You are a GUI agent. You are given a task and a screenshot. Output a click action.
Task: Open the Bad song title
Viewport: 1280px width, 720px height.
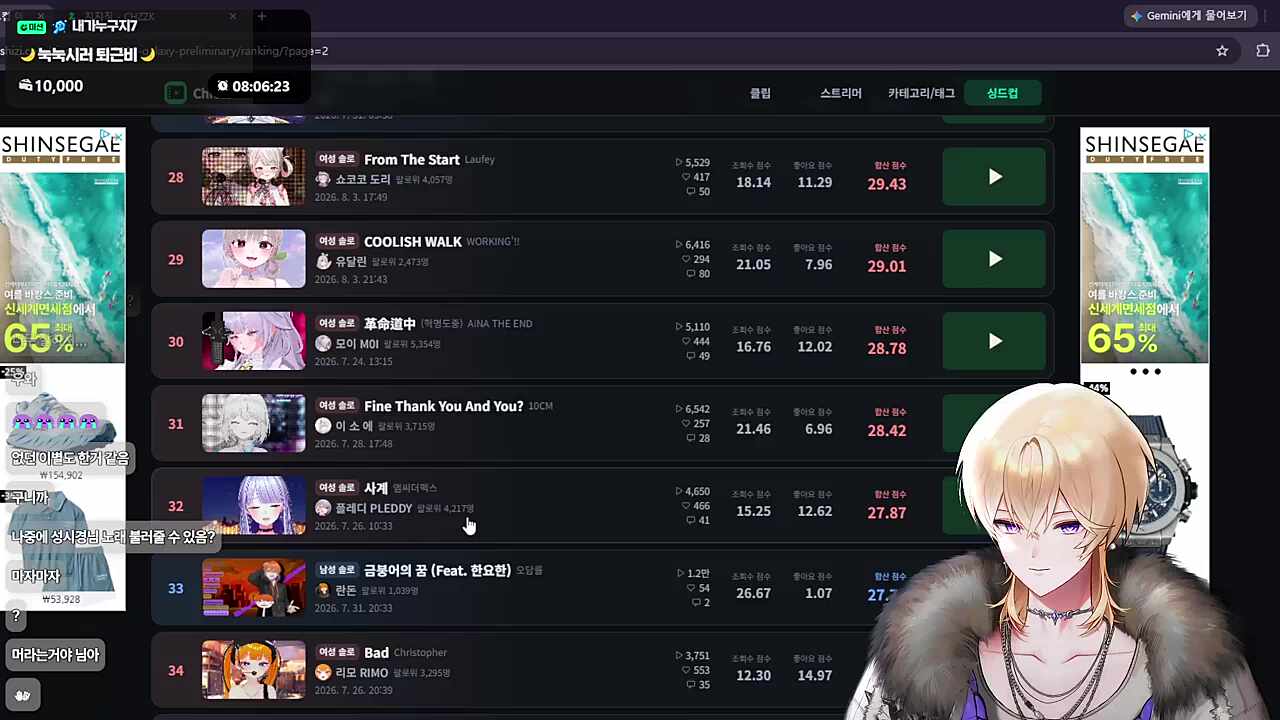376,652
